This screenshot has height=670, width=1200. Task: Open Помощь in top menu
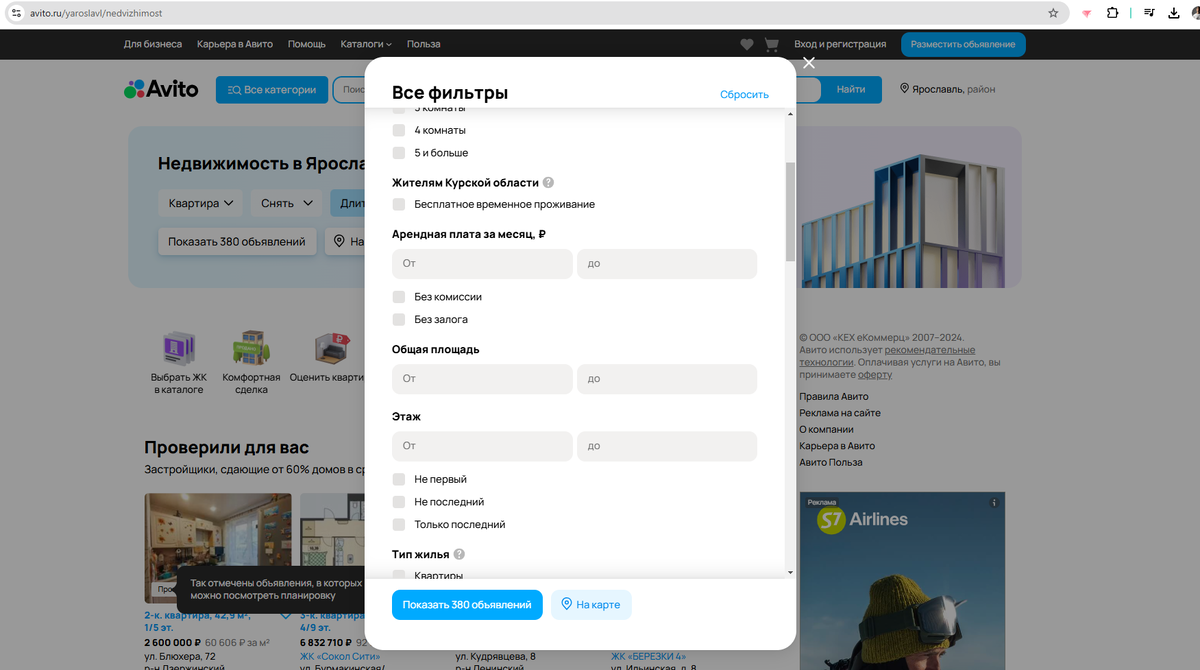(x=307, y=44)
